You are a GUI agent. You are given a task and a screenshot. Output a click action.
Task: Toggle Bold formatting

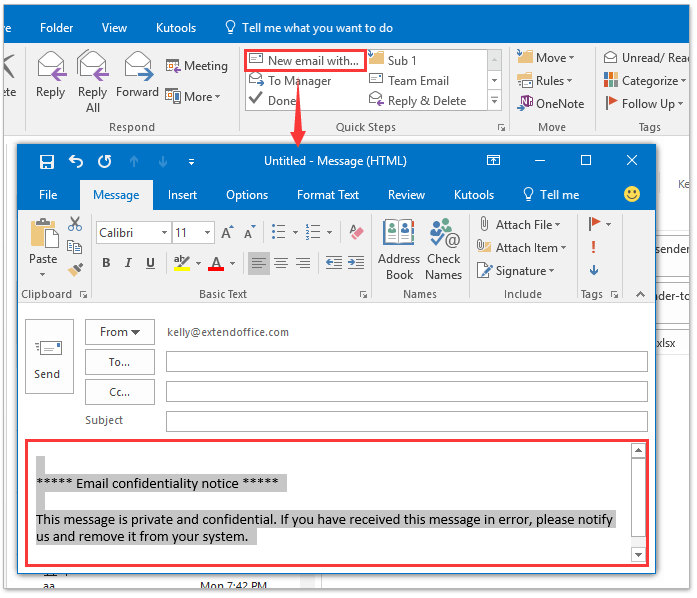(x=106, y=263)
